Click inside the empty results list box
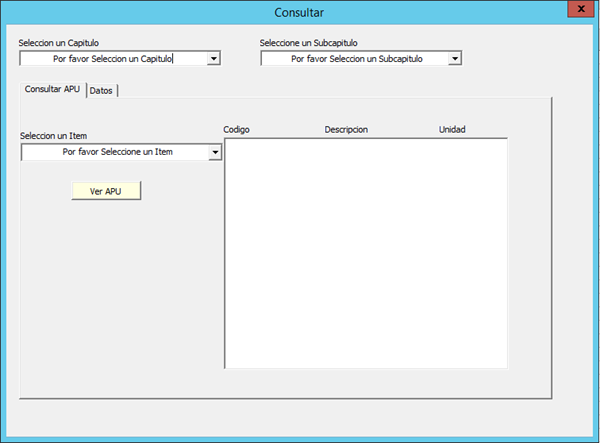This screenshot has height=443, width=600. click(366, 253)
